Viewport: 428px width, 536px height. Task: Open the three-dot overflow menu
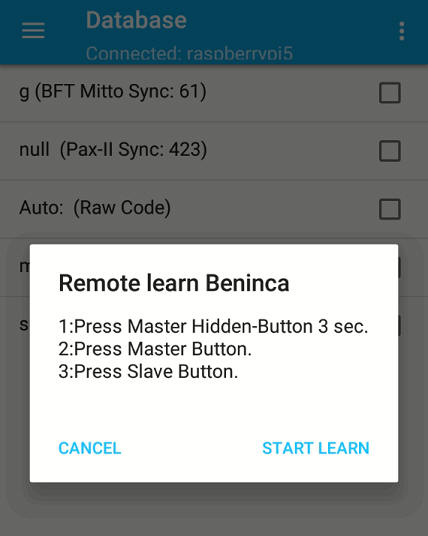coord(402,31)
